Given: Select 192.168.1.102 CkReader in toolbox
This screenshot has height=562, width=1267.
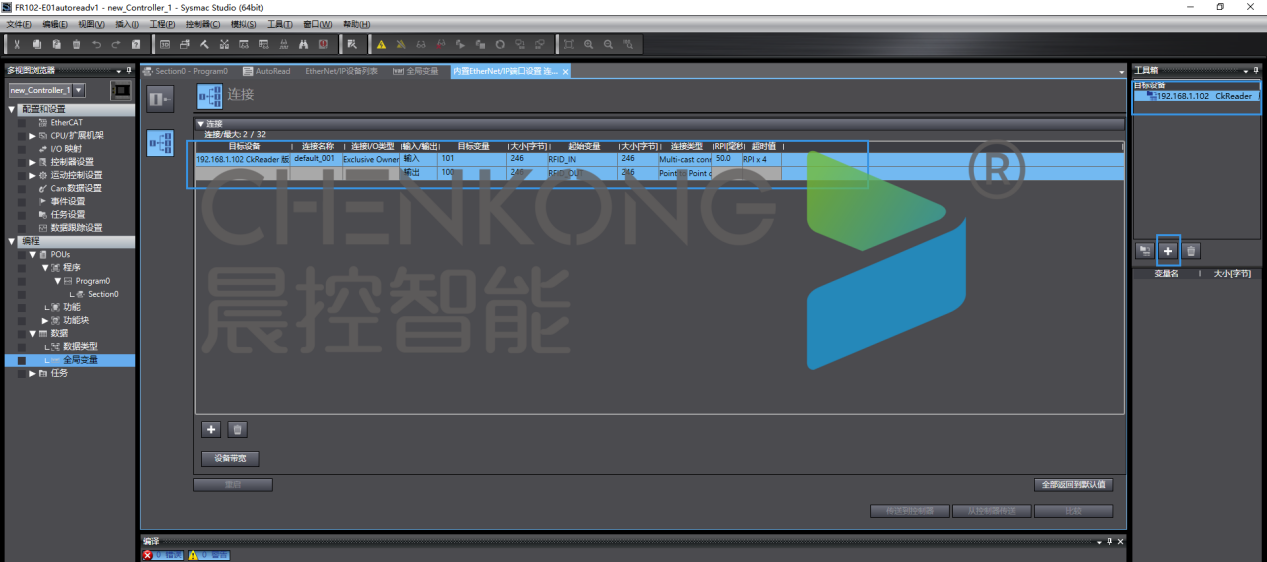Looking at the screenshot, I should pyautogui.click(x=1195, y=97).
